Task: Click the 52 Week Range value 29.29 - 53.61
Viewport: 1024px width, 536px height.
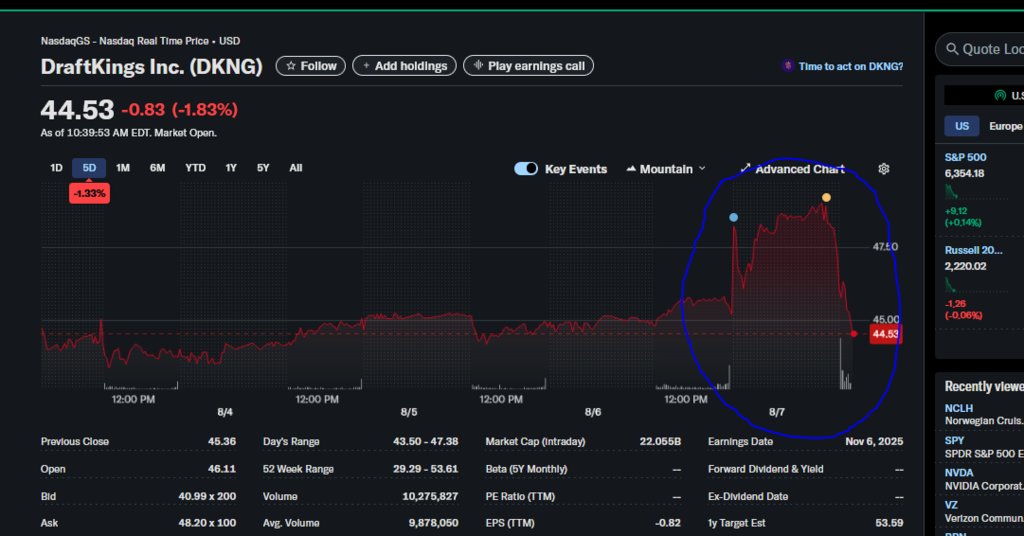Action: point(426,469)
